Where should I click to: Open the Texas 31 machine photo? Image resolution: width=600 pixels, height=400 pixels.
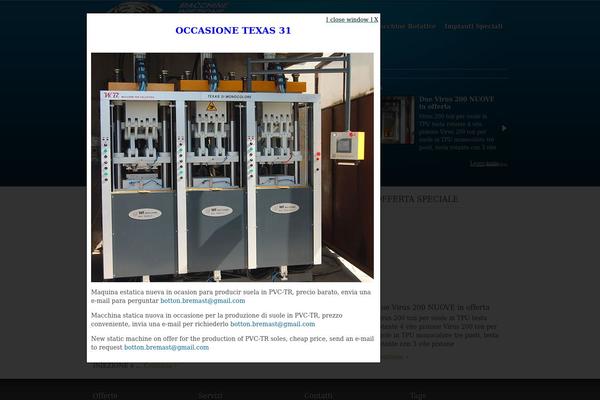pos(232,167)
